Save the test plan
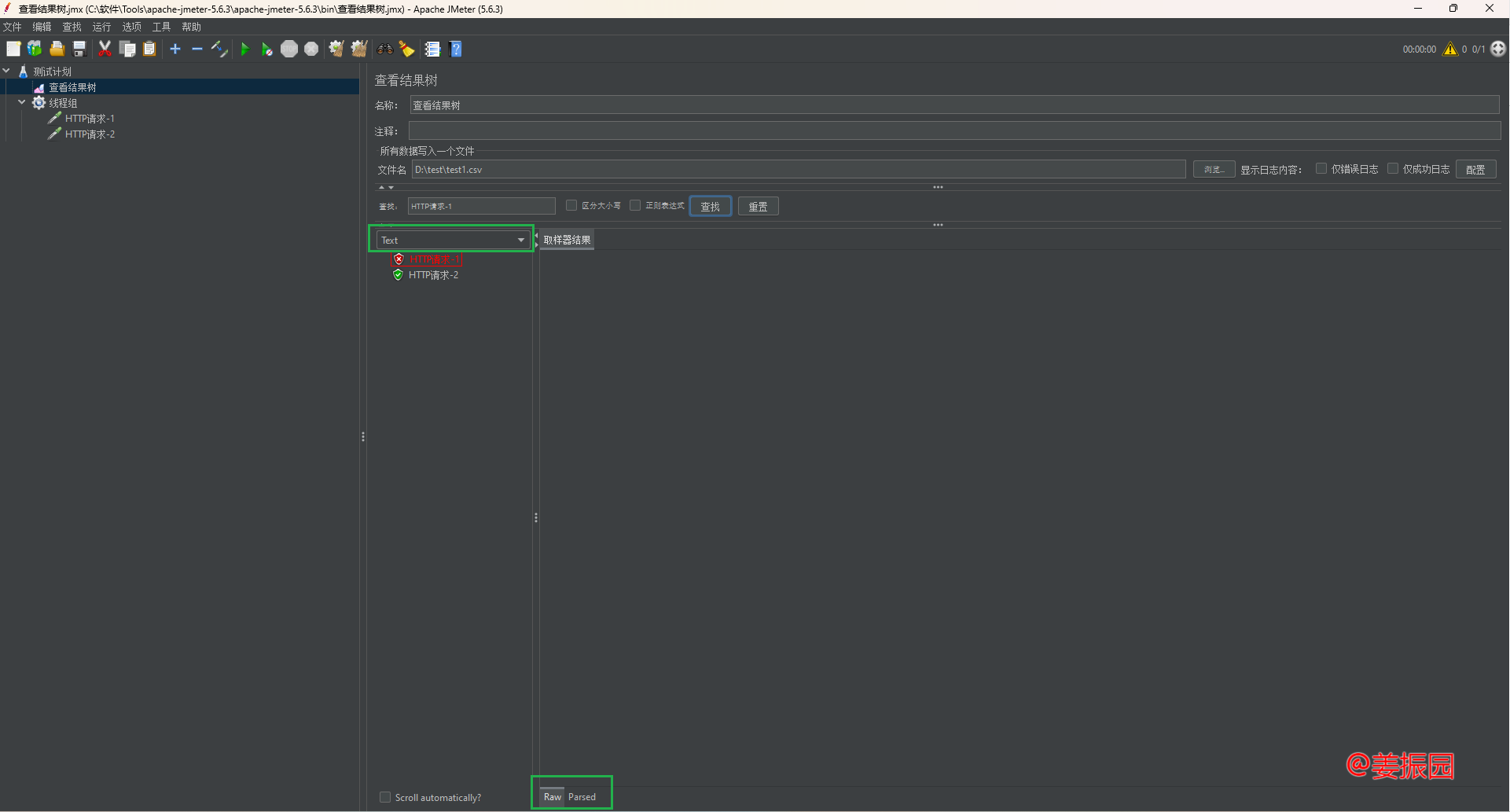Screen dimensions: 1510x812 pyautogui.click(x=79, y=49)
